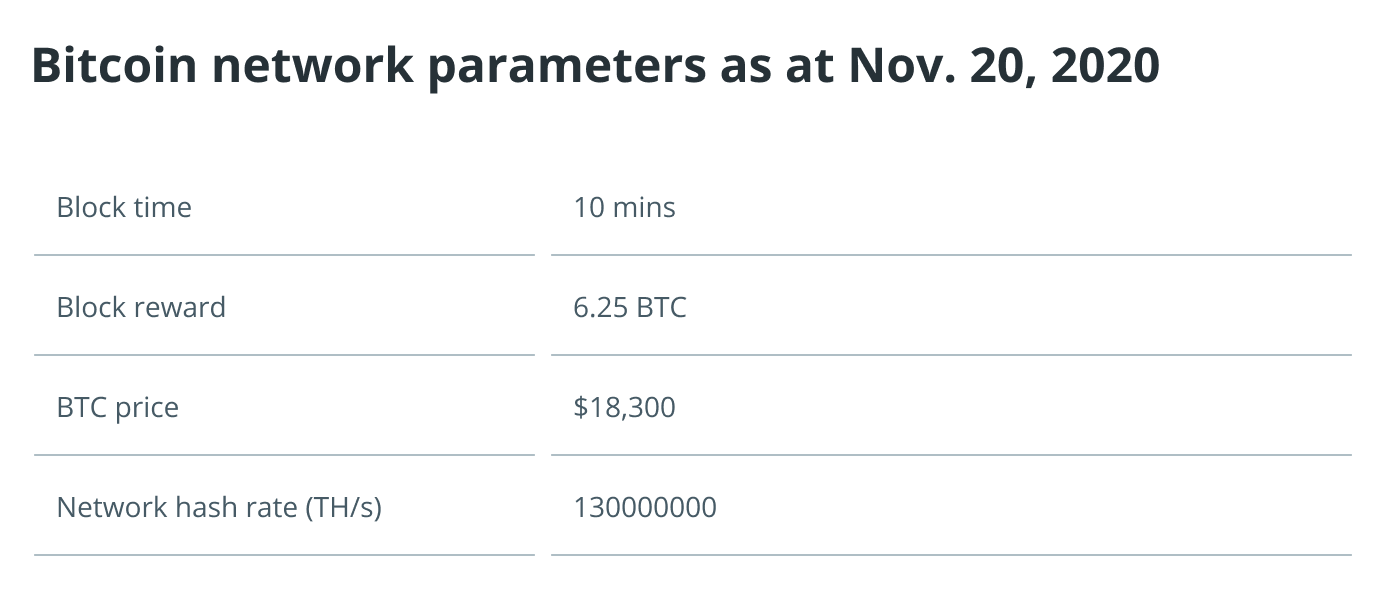Click the BTC unit next to 6.25

pyautogui.click(x=661, y=307)
